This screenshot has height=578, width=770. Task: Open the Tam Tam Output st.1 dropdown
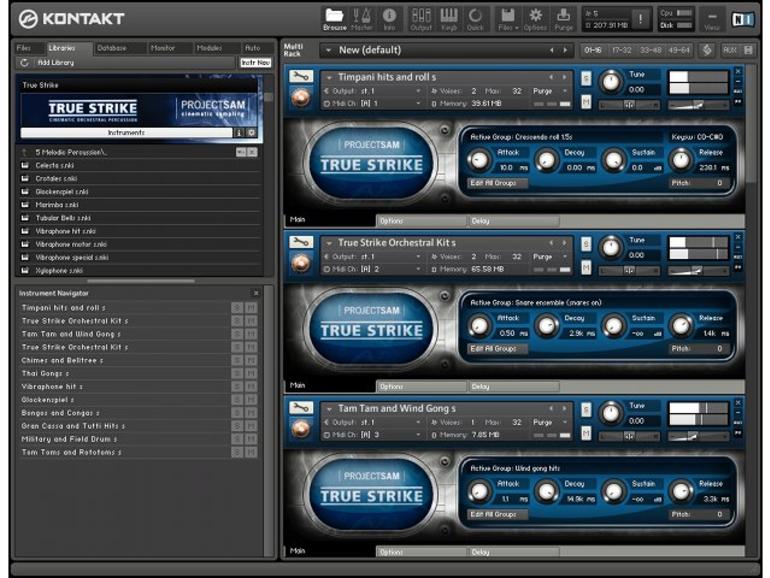click(373, 422)
